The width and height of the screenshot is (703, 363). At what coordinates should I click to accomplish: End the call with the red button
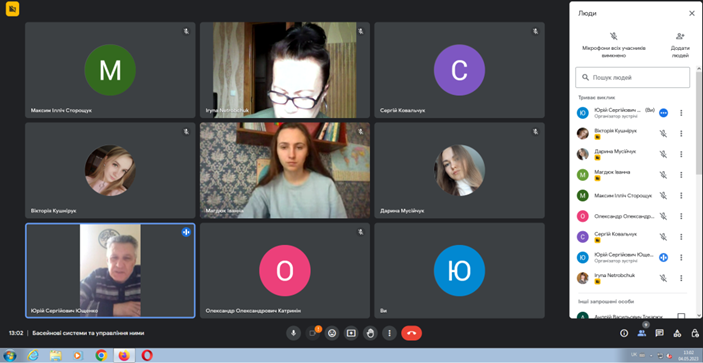(x=412, y=333)
